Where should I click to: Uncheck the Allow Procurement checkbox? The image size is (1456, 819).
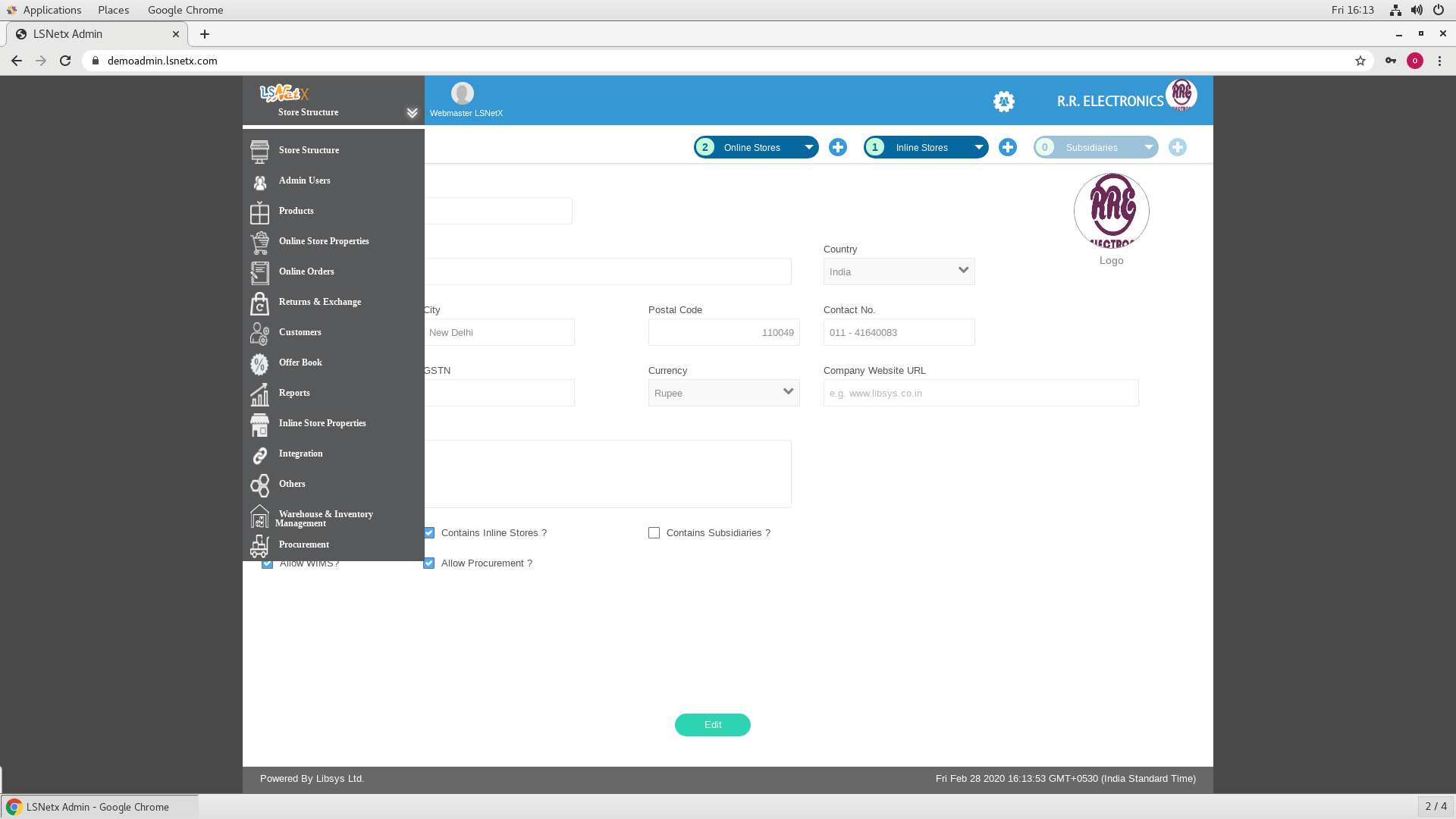point(429,563)
